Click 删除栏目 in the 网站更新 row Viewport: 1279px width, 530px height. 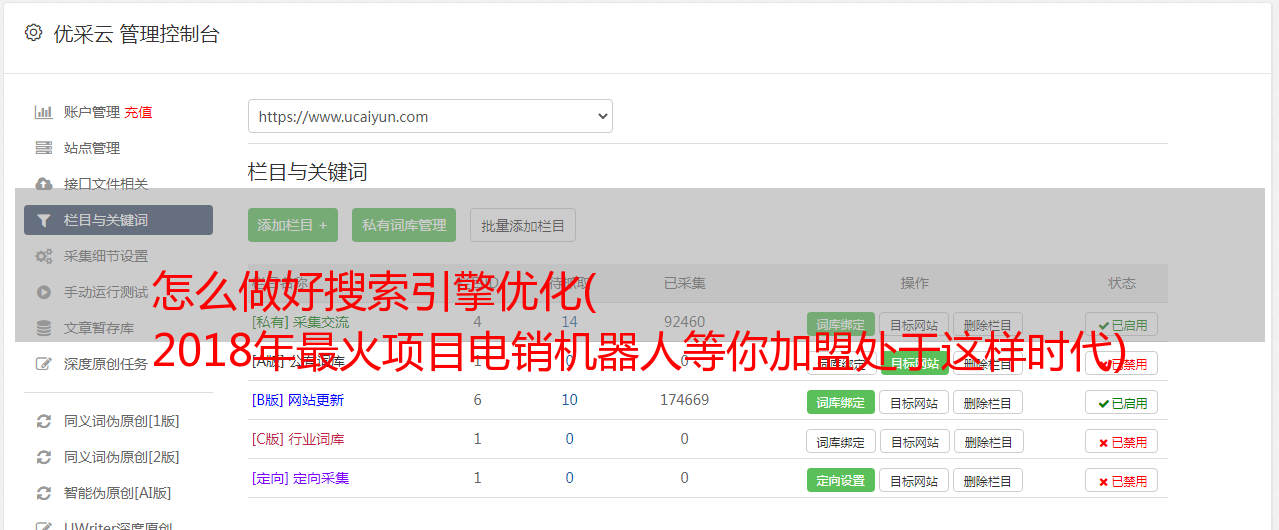[x=988, y=402]
